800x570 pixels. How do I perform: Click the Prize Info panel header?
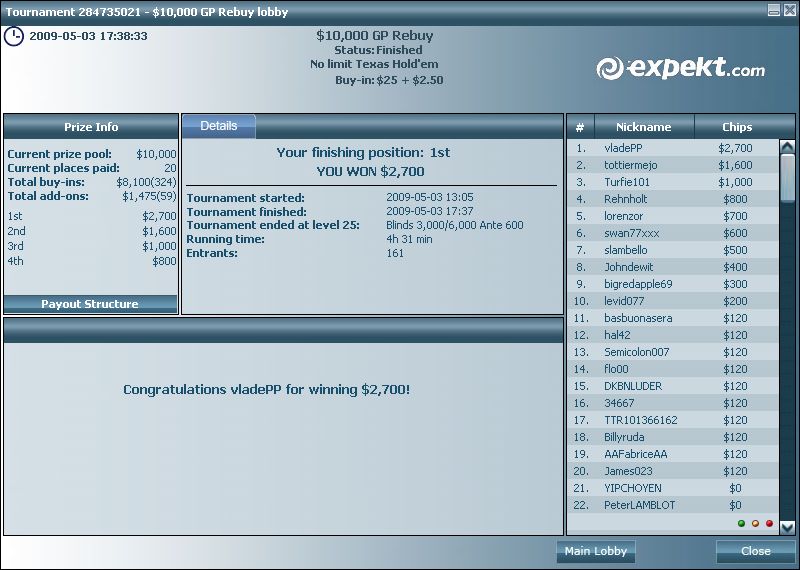(x=91, y=127)
